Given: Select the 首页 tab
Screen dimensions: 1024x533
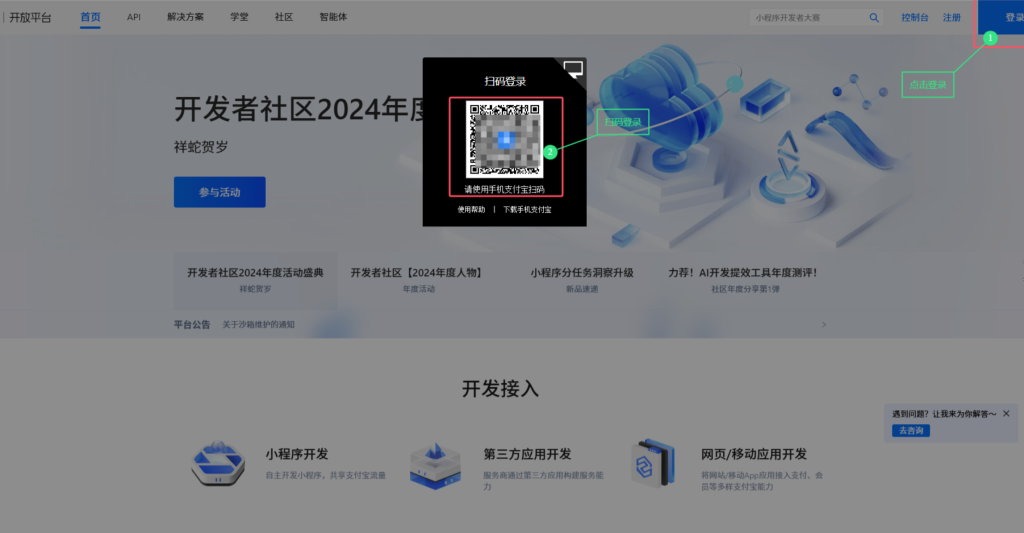Looking at the screenshot, I should point(90,18).
